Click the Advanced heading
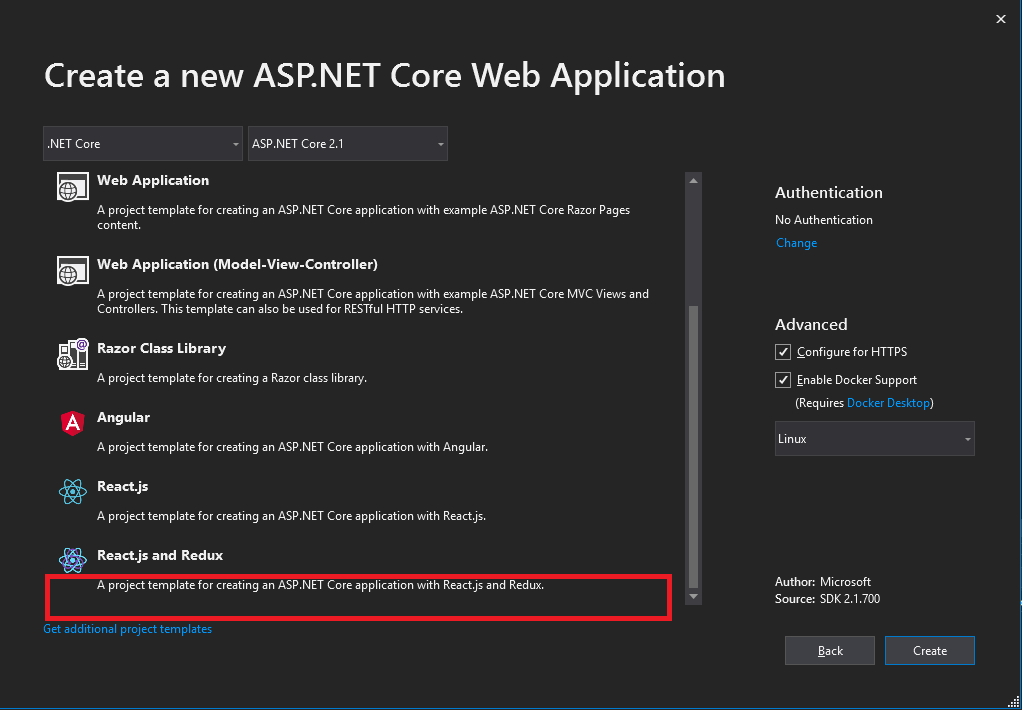 pyautogui.click(x=811, y=324)
